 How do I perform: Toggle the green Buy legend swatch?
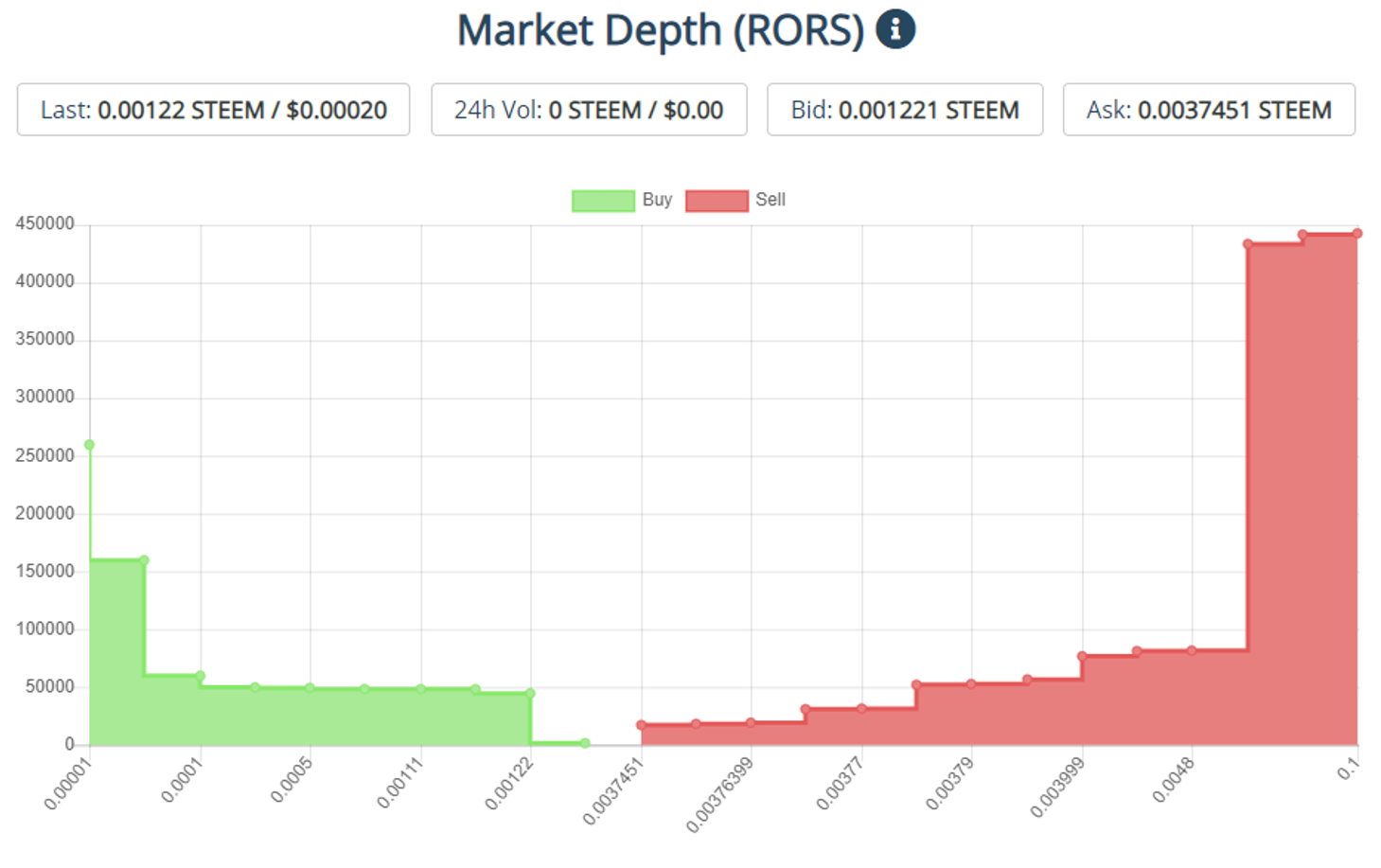pyautogui.click(x=603, y=201)
